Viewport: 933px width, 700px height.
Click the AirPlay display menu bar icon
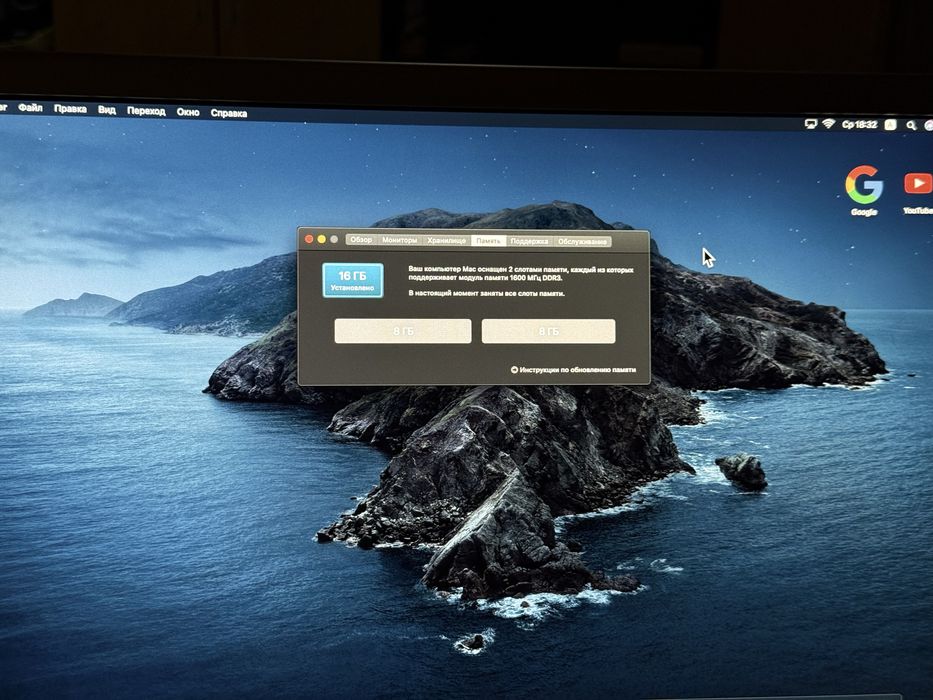[x=810, y=124]
